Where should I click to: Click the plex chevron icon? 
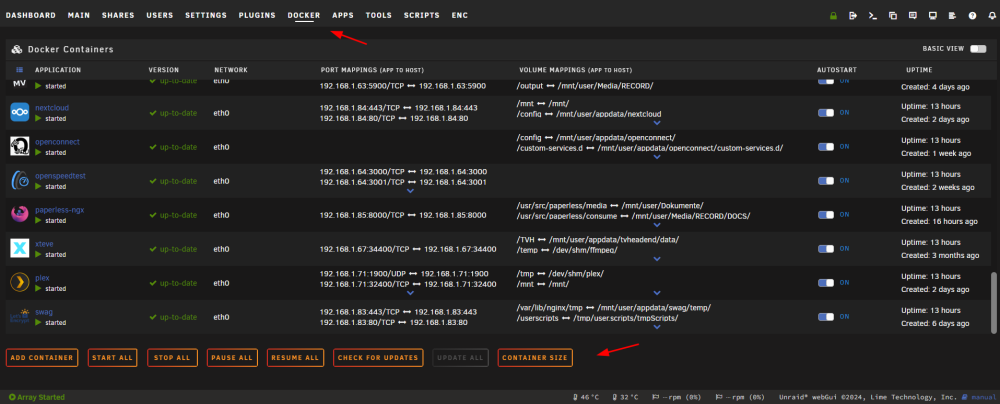(x=20, y=282)
